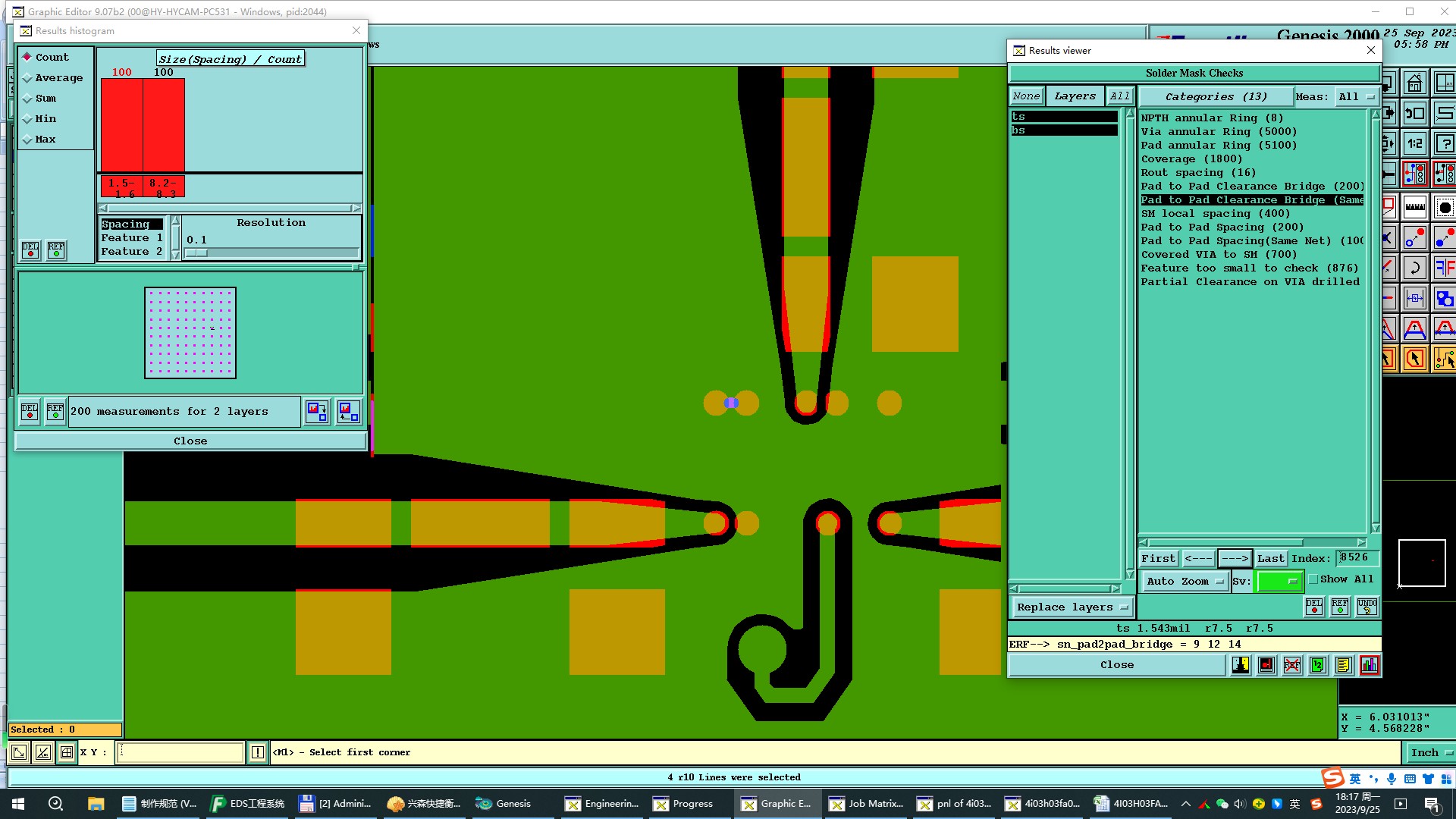Click the All layers button
Image resolution: width=1456 pixels, height=819 pixels.
pos(1119,96)
